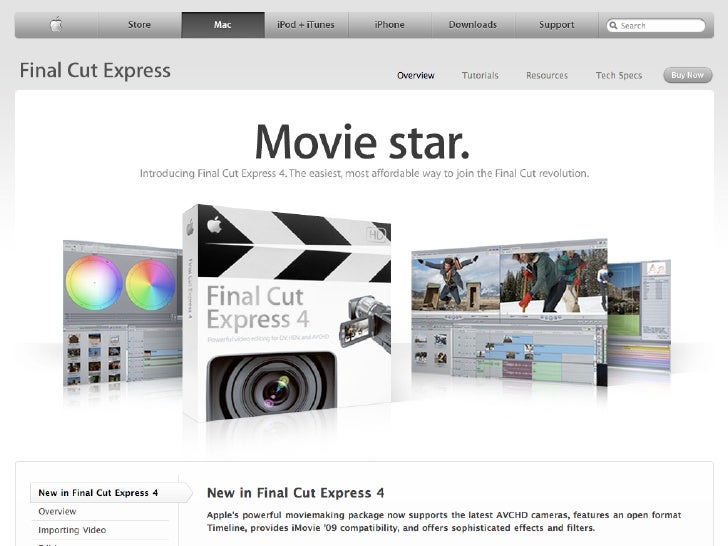
Task: Click the white Apple logo on the box
Action: pyautogui.click(x=214, y=224)
